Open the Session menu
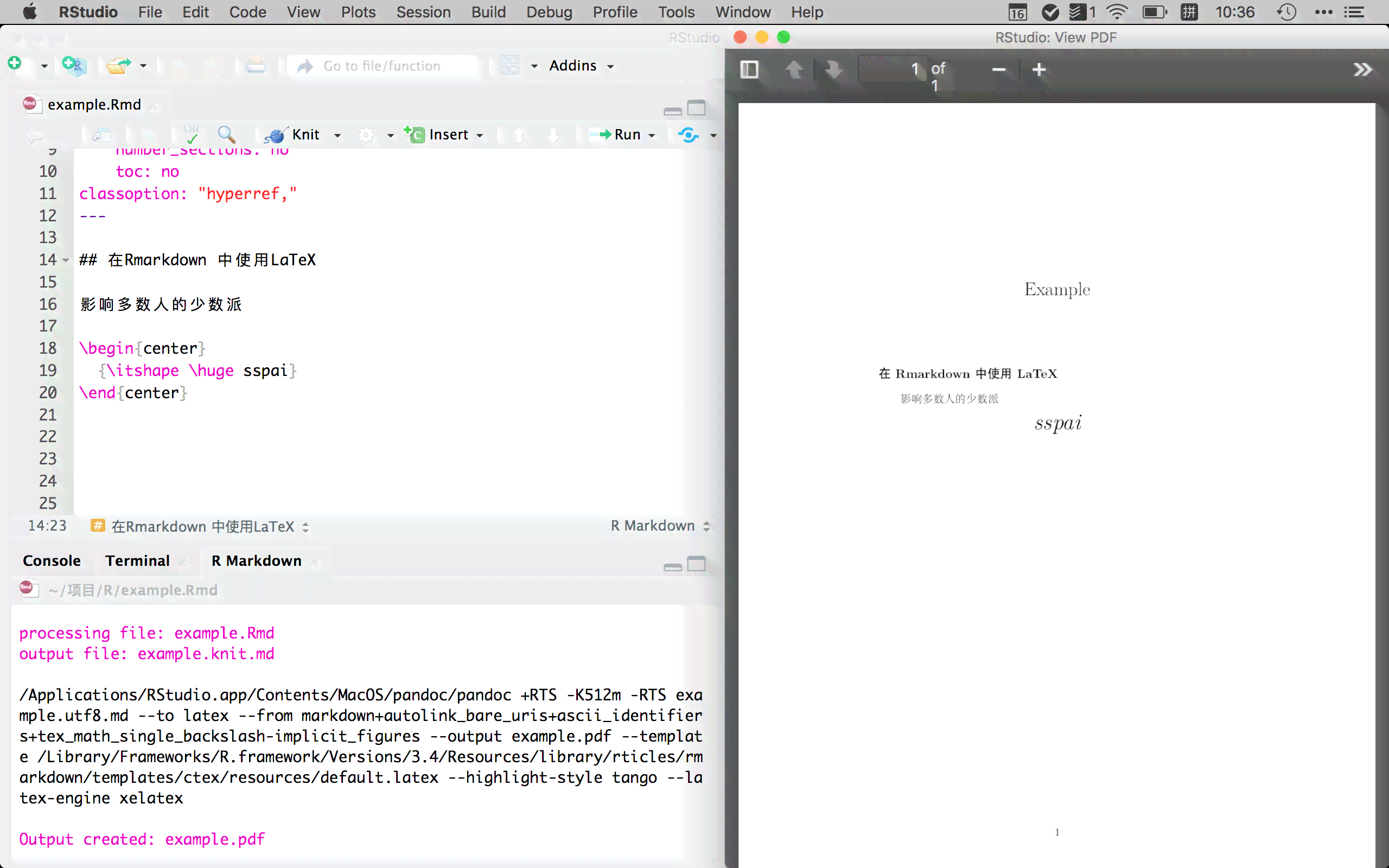 423,12
